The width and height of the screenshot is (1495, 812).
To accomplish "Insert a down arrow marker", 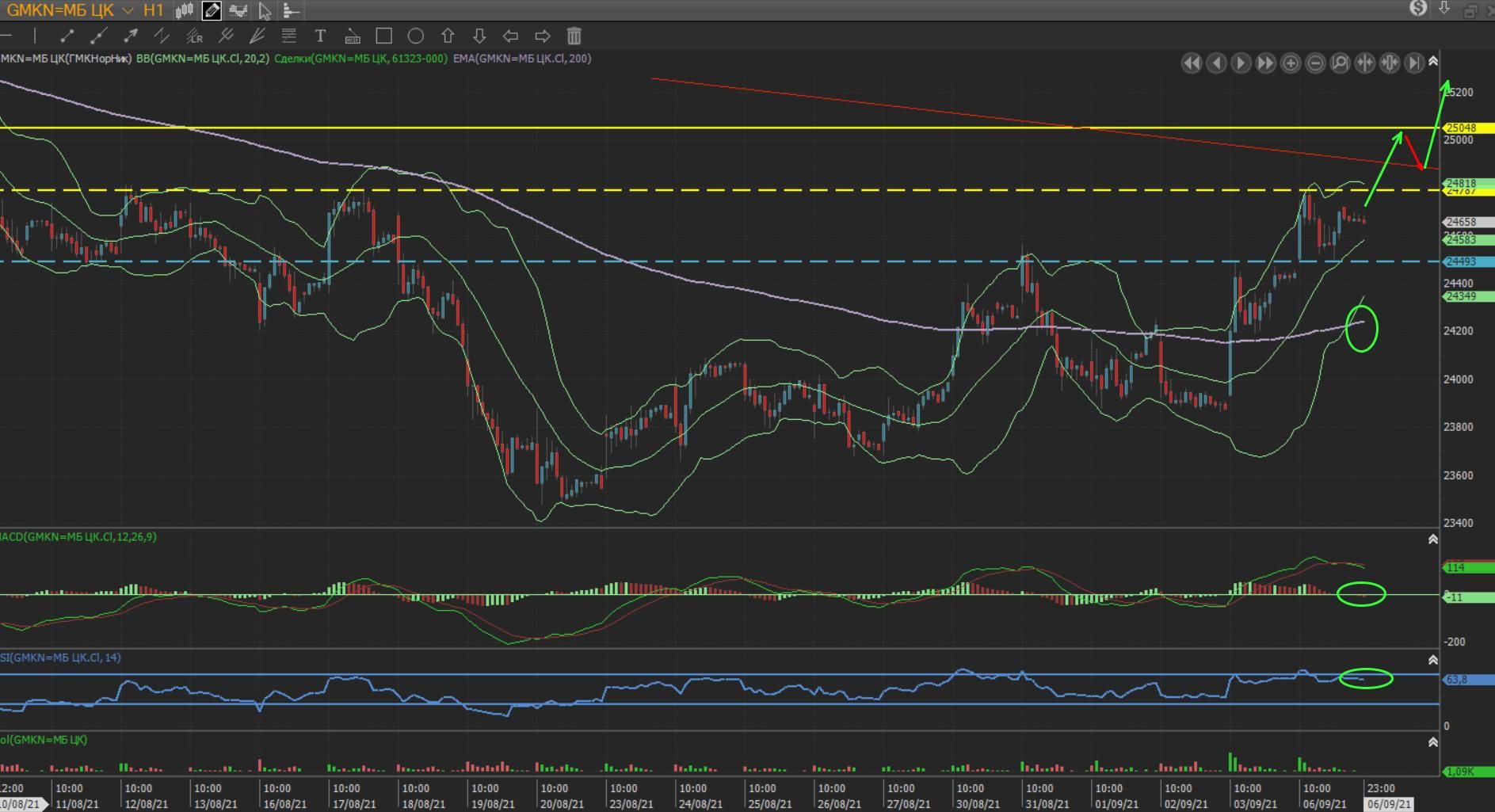I will 479,36.
